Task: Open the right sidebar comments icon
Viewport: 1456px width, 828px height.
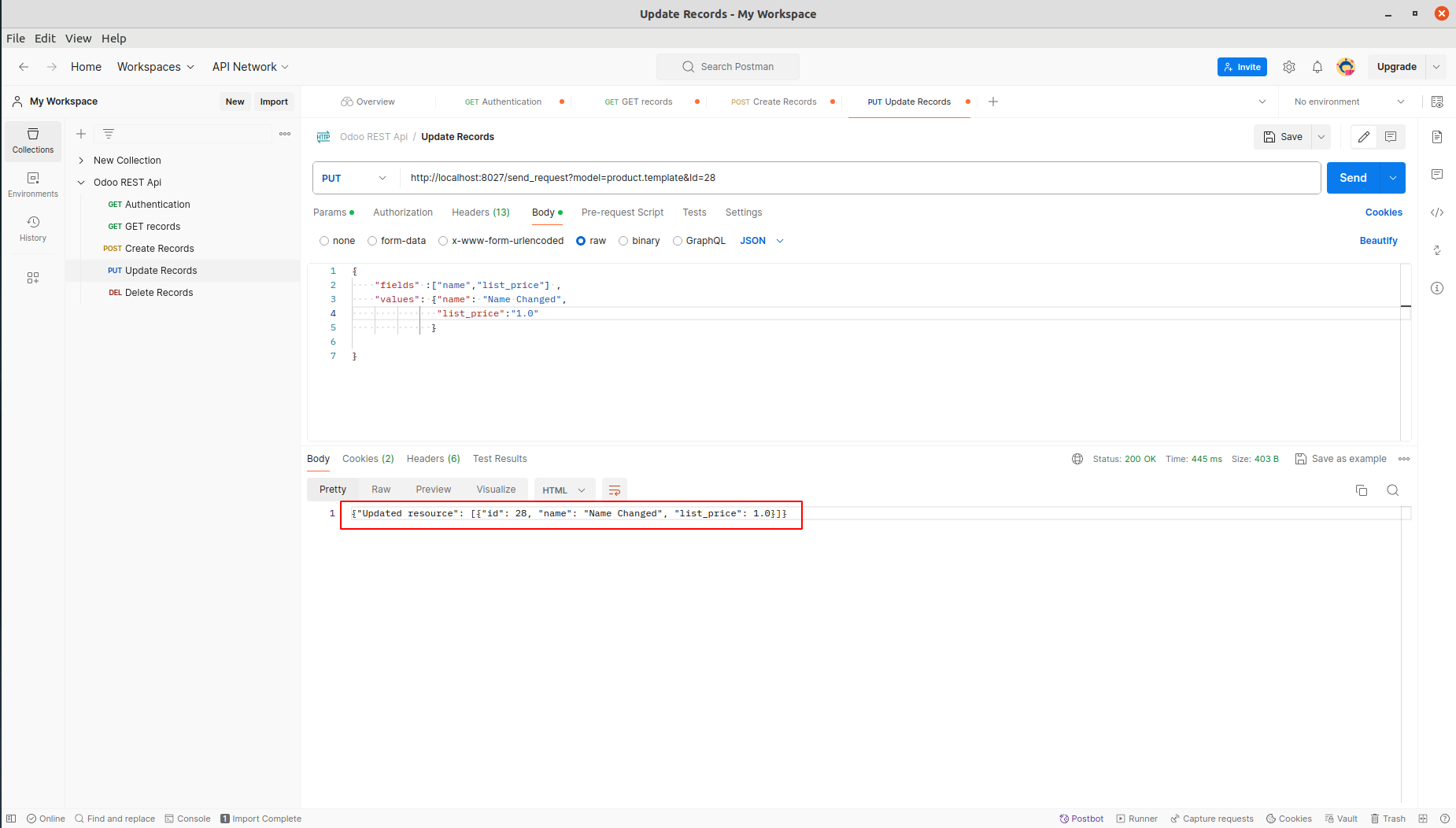Action: (x=1437, y=175)
